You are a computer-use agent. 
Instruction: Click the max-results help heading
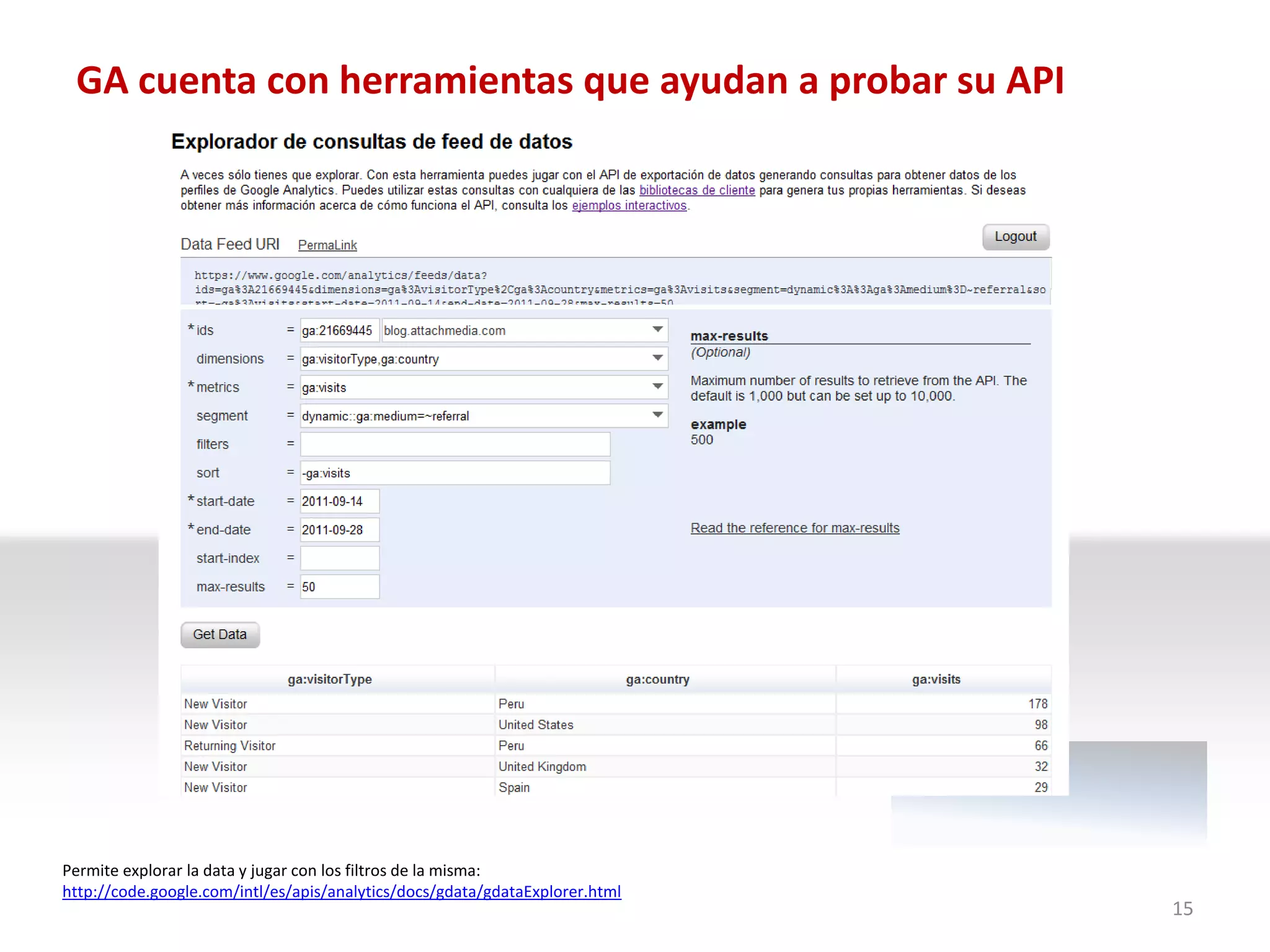729,336
